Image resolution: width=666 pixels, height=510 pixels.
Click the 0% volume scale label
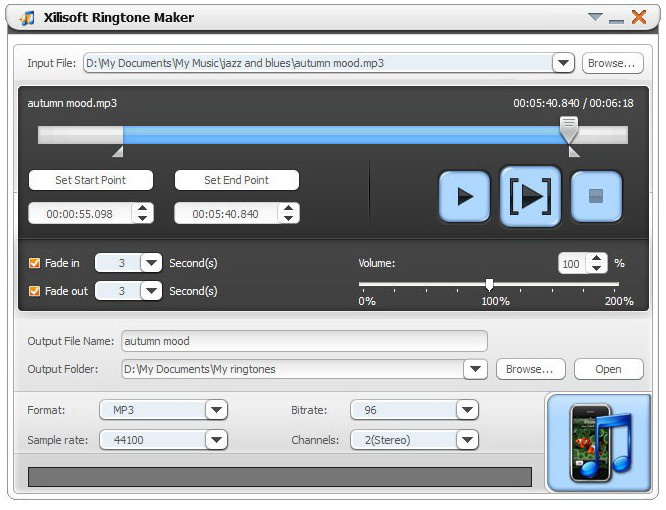367,301
